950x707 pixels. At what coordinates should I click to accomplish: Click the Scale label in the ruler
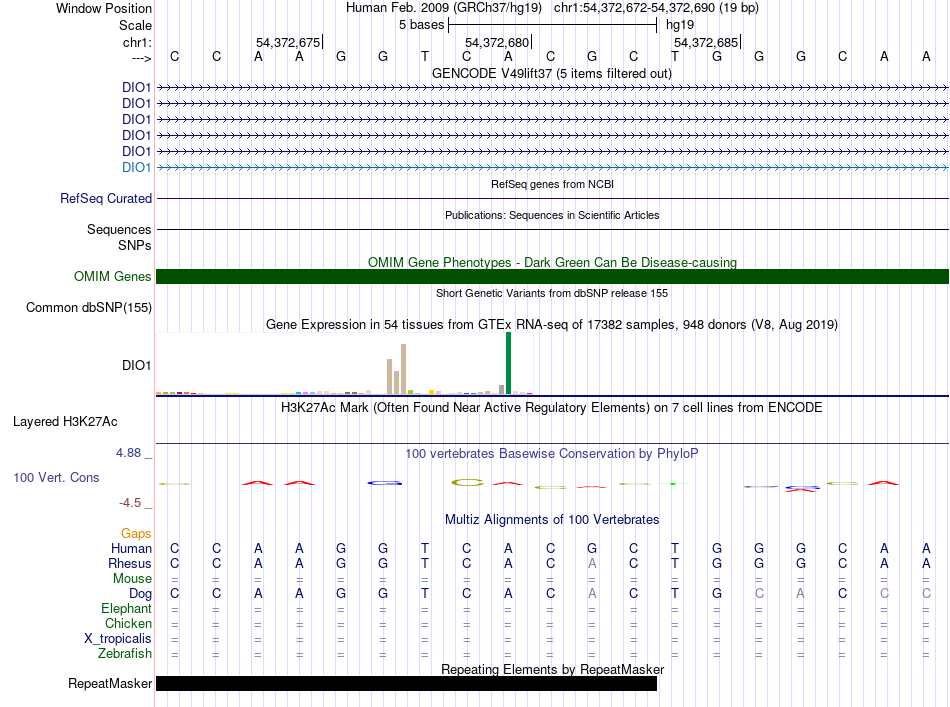tap(135, 25)
